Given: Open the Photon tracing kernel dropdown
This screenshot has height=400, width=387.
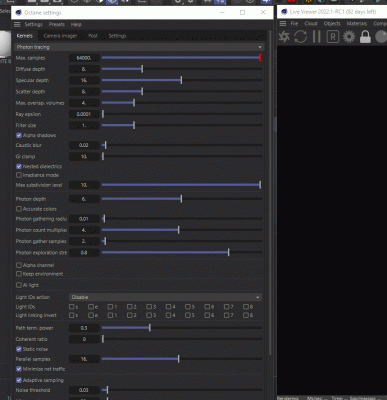Looking at the screenshot, I should tap(139, 47).
